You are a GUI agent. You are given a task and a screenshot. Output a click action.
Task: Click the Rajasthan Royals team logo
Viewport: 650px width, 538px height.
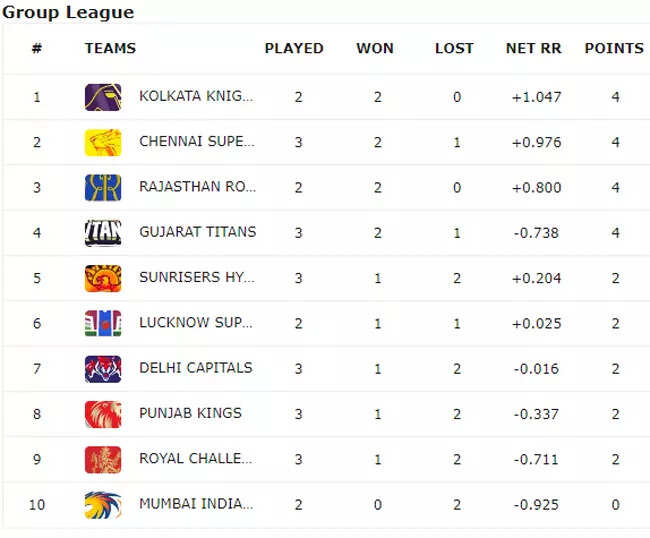[x=103, y=187]
